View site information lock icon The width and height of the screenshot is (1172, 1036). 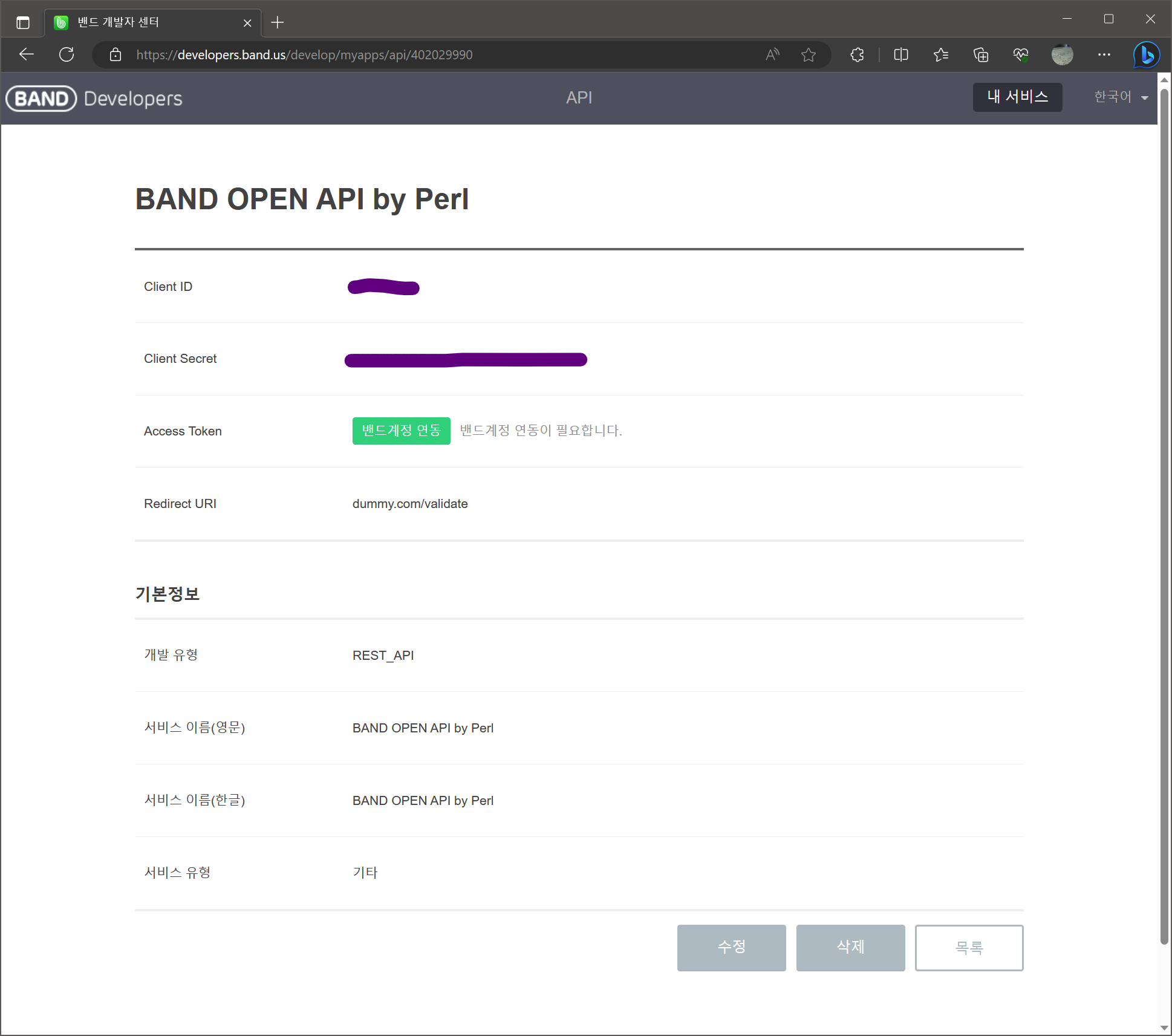pos(116,55)
